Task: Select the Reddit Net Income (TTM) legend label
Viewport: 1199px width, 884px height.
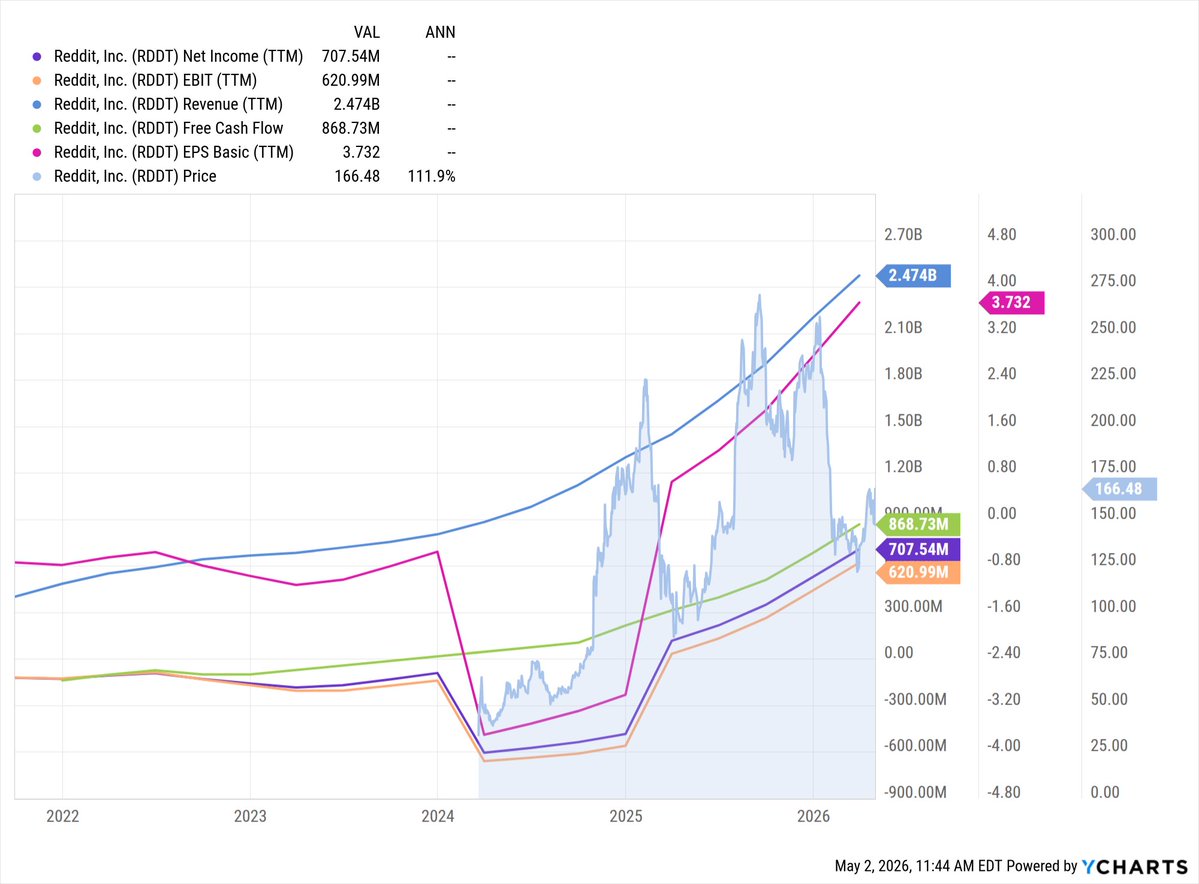Action: [178, 57]
